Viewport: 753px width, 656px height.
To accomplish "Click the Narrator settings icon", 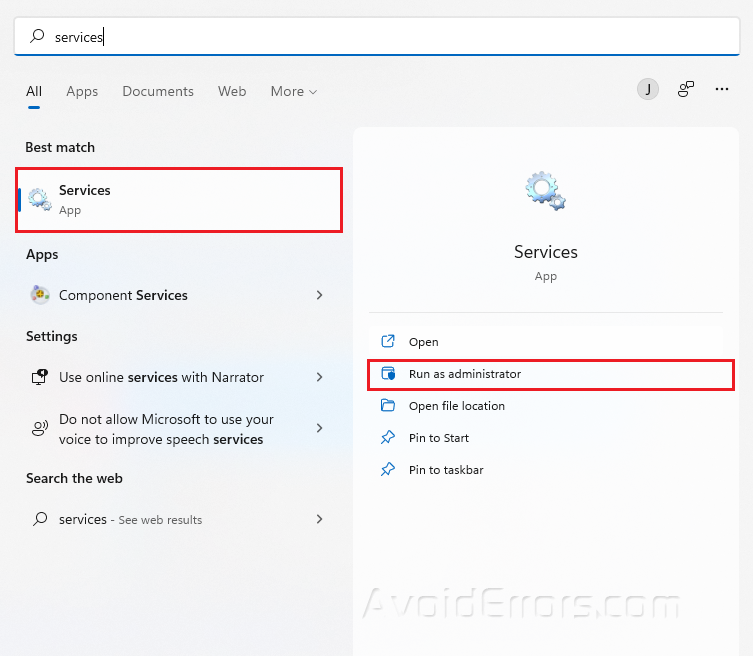I will coord(40,377).
